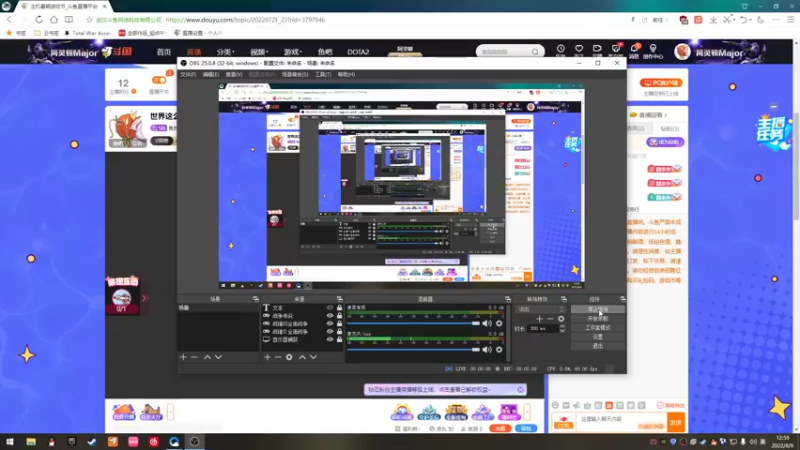Image resolution: width=800 pixels, height=450 pixels.
Task: Open OBS 查看(V) menu
Action: [234, 74]
